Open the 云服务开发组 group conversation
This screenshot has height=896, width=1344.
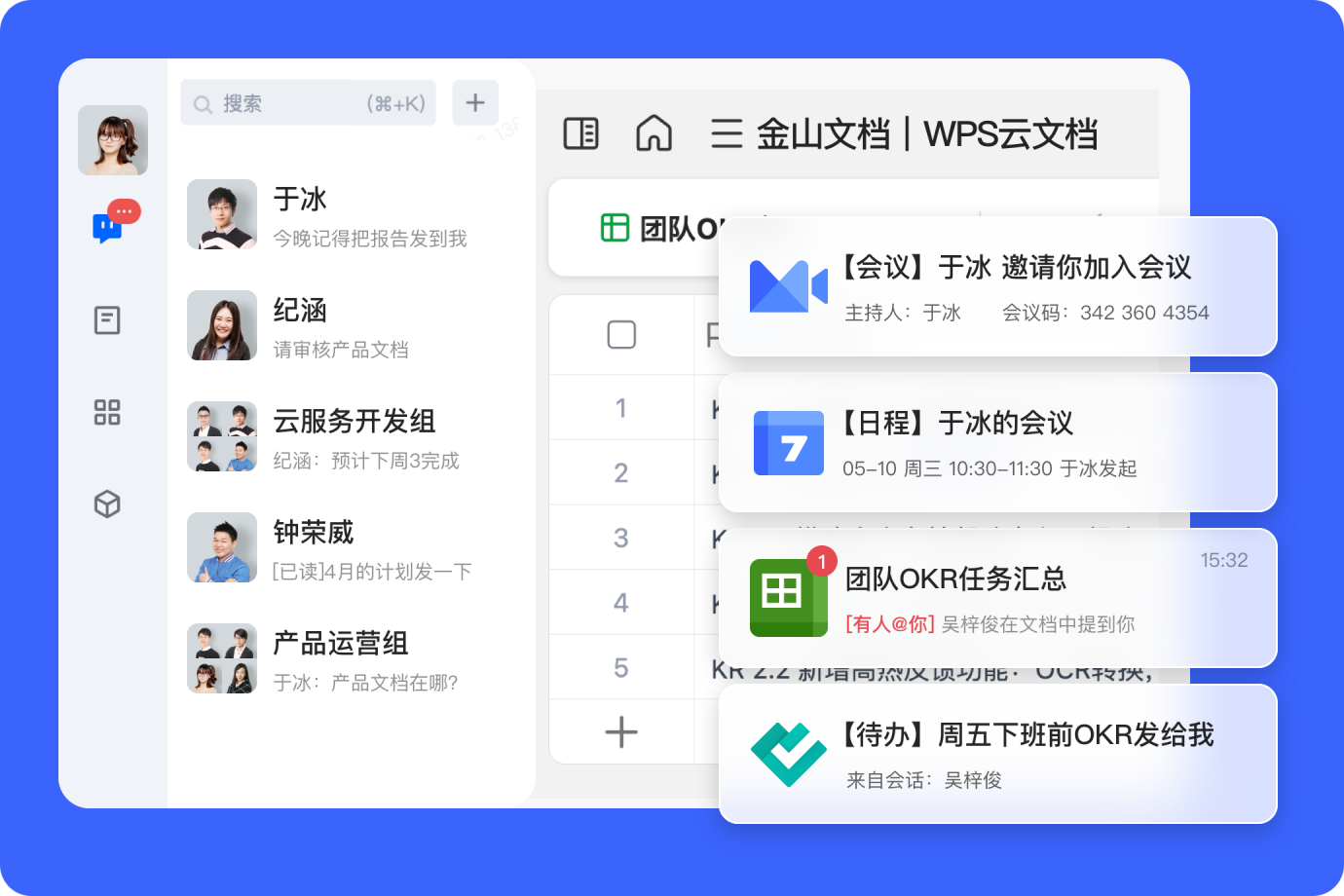point(346,436)
